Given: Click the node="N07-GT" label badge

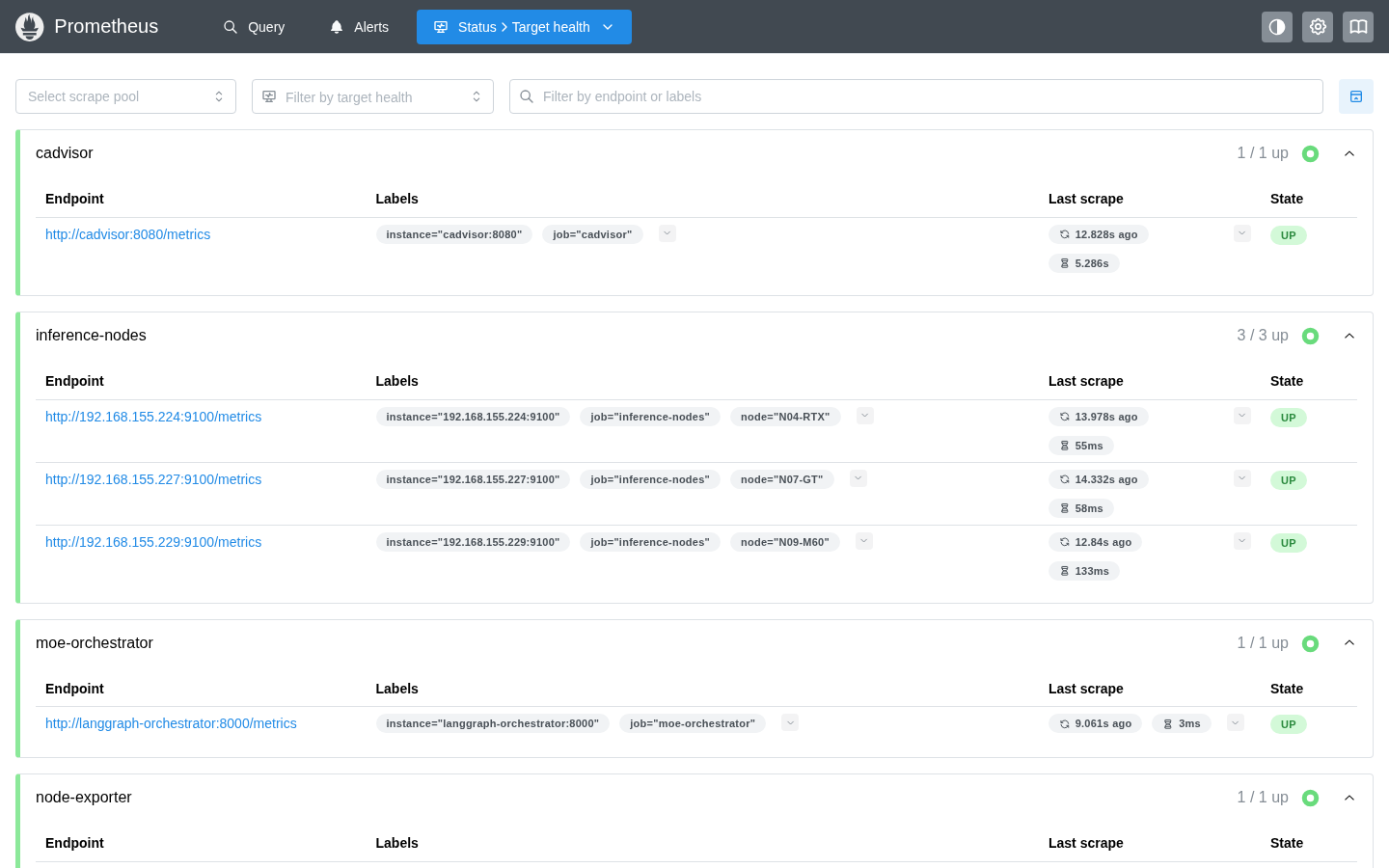Looking at the screenshot, I should 782,479.
